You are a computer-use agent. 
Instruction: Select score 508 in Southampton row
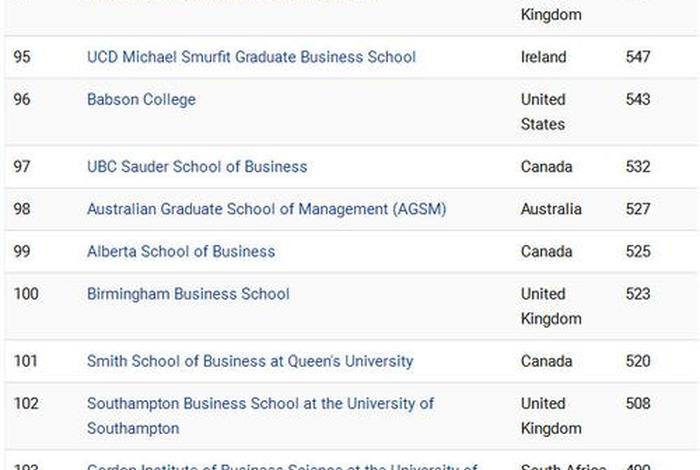click(x=638, y=403)
